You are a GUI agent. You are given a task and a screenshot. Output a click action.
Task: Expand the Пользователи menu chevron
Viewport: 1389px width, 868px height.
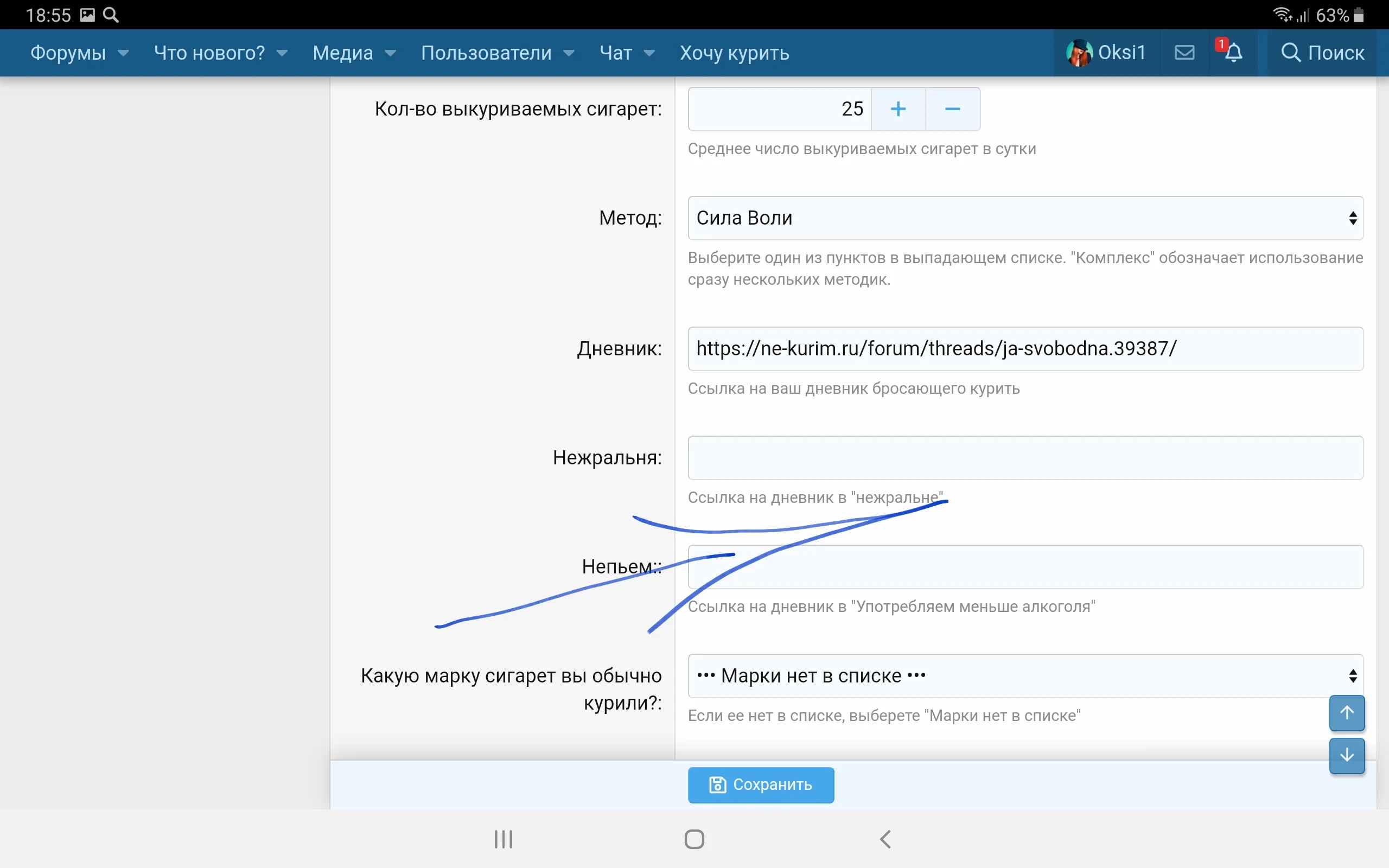569,52
